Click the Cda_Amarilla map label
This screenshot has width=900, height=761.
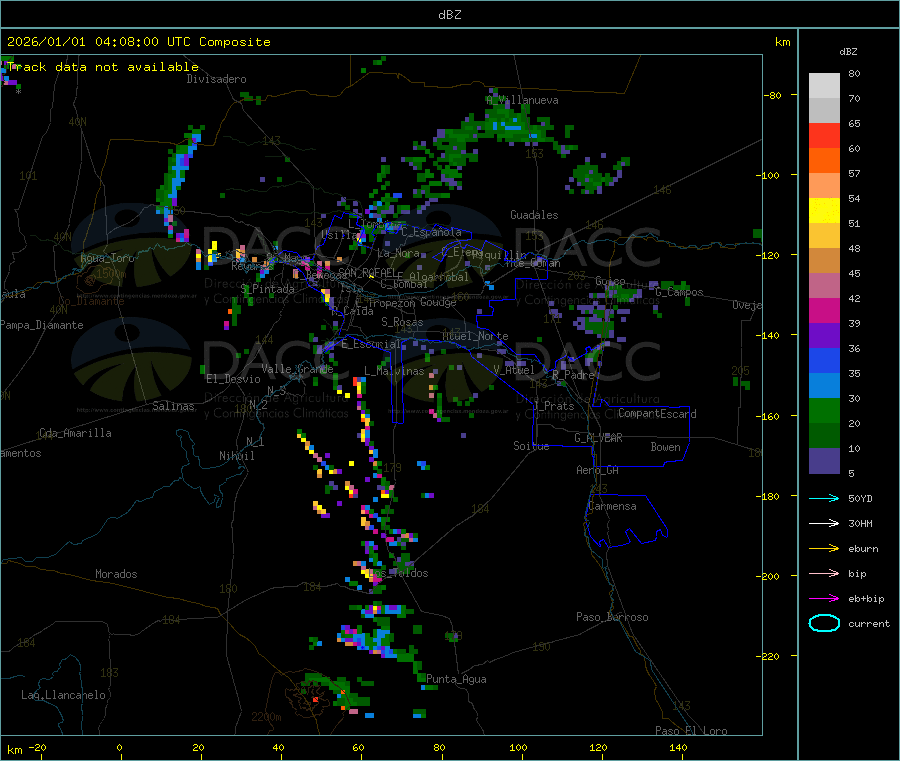click(x=75, y=433)
